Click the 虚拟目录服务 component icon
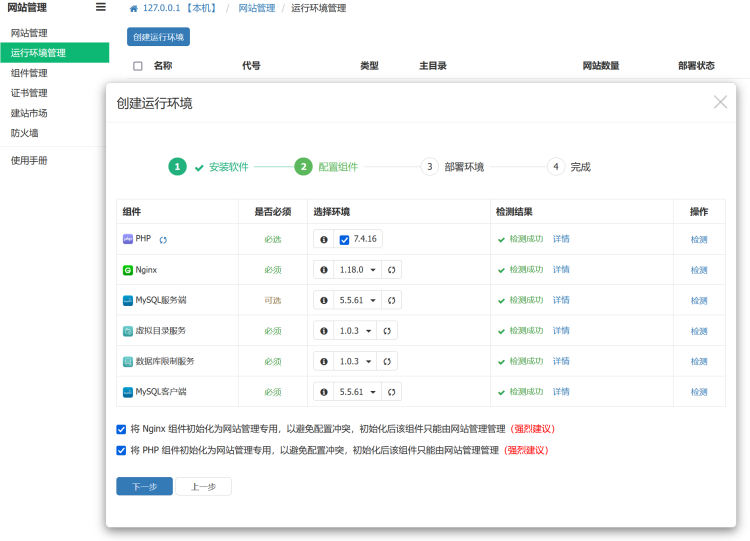The image size is (750, 541). pos(128,331)
